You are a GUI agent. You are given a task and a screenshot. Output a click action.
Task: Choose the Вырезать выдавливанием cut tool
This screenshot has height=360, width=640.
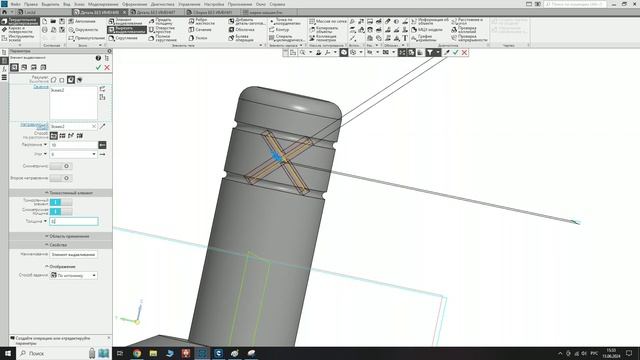(x=127, y=30)
